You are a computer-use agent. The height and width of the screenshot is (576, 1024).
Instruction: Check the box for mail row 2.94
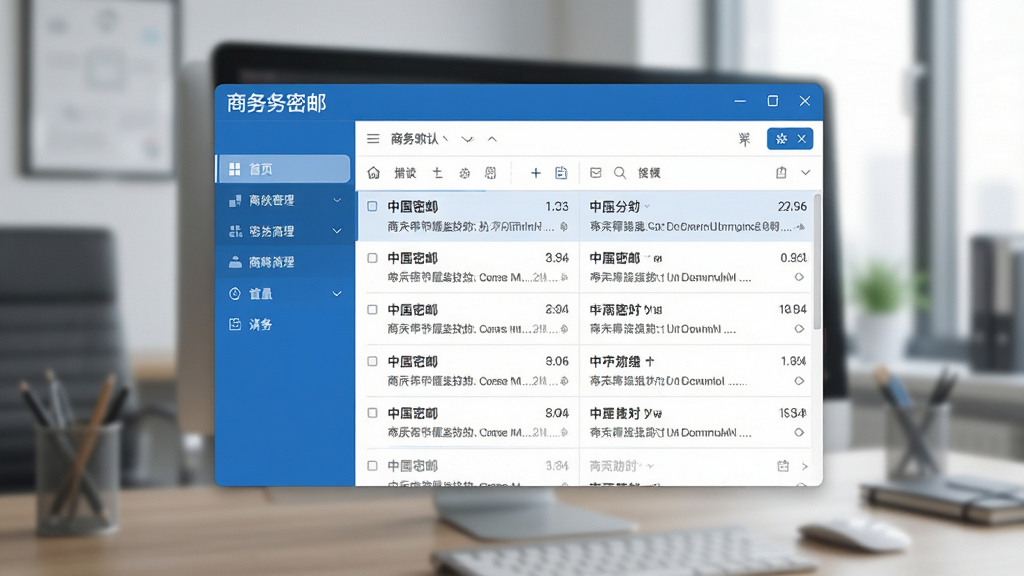point(372,310)
